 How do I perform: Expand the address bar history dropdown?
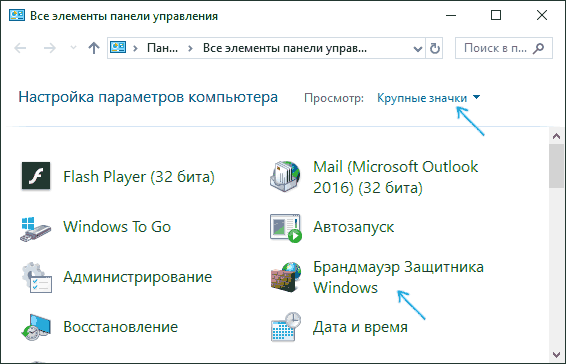pos(418,48)
